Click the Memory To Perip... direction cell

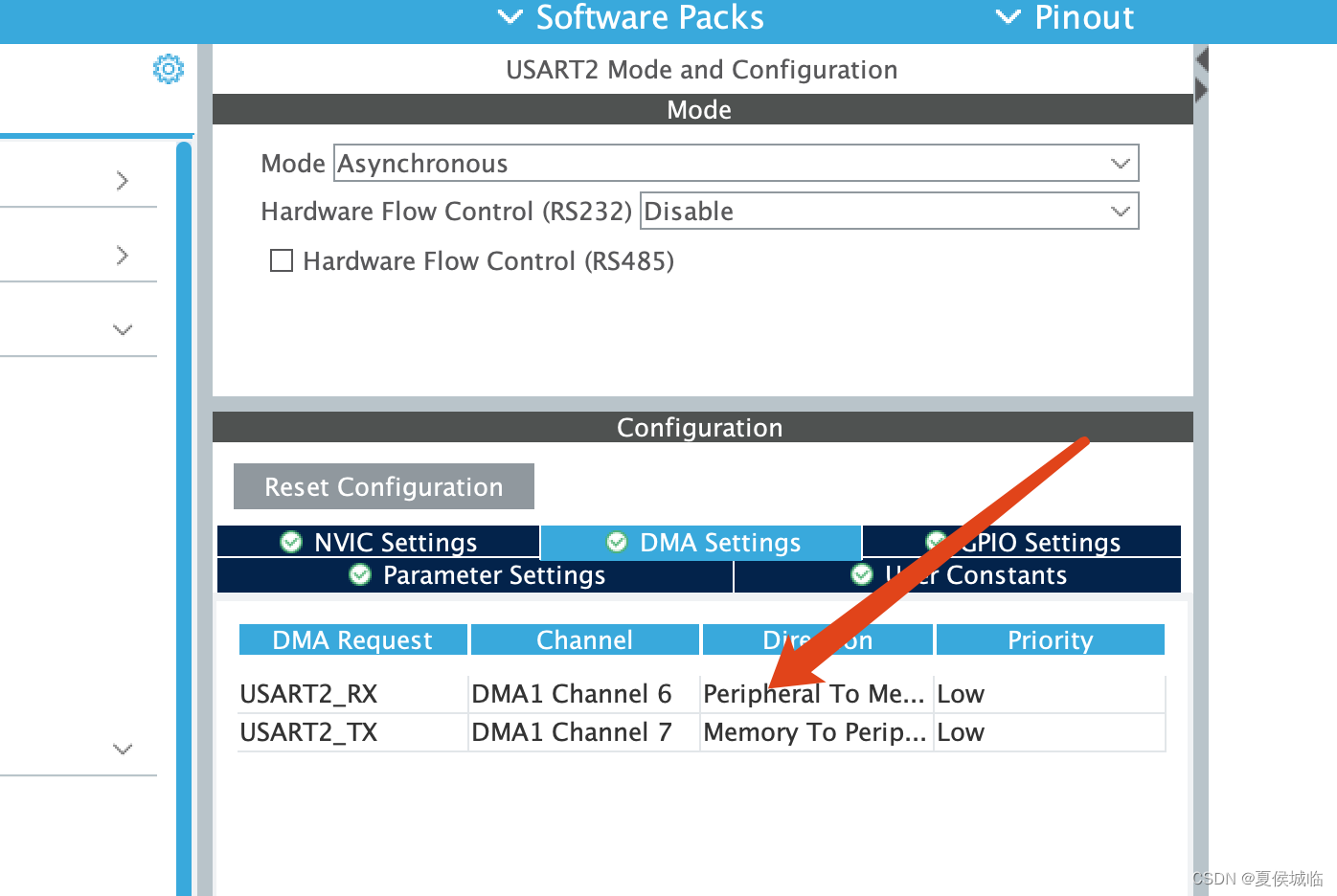pyautogui.click(x=815, y=731)
